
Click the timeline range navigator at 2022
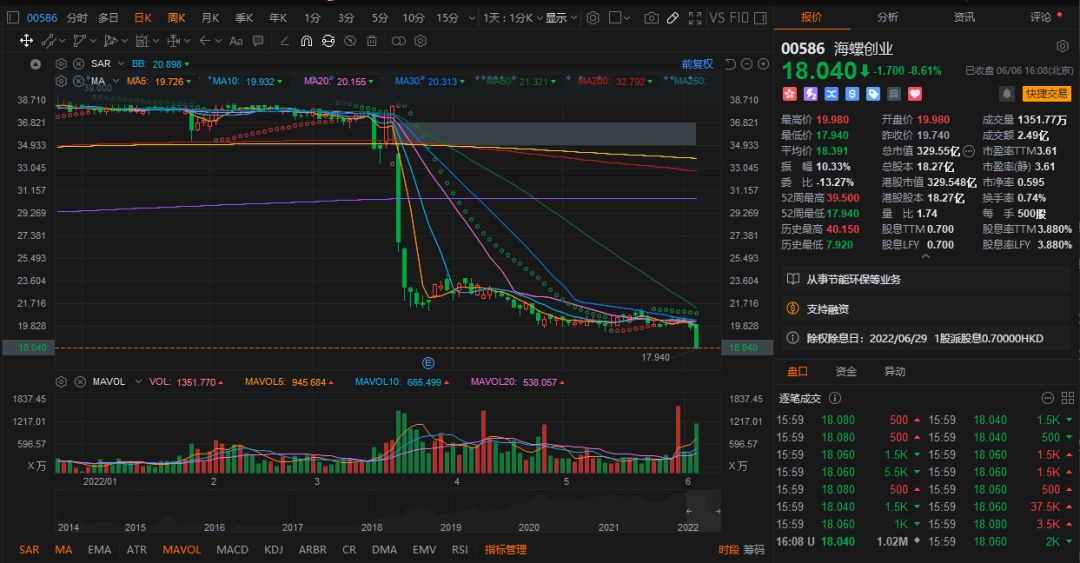click(687, 526)
